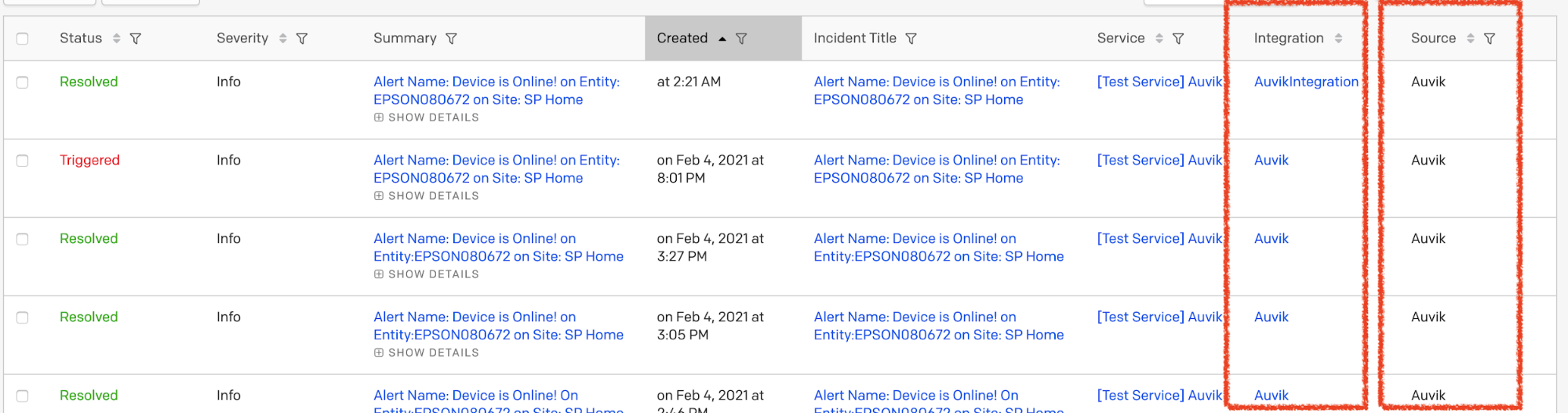The image size is (1568, 413).
Task: Filter alerts using the Summary funnel icon
Action: point(451,38)
